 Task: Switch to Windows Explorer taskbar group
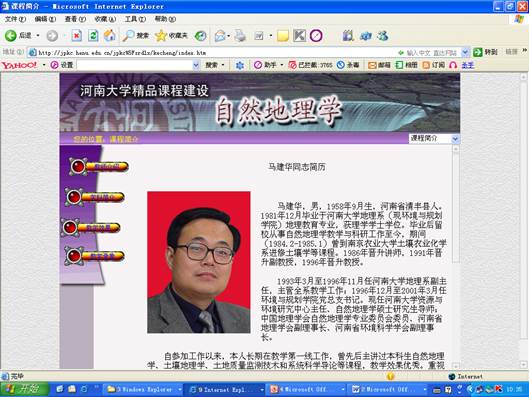(x=143, y=390)
